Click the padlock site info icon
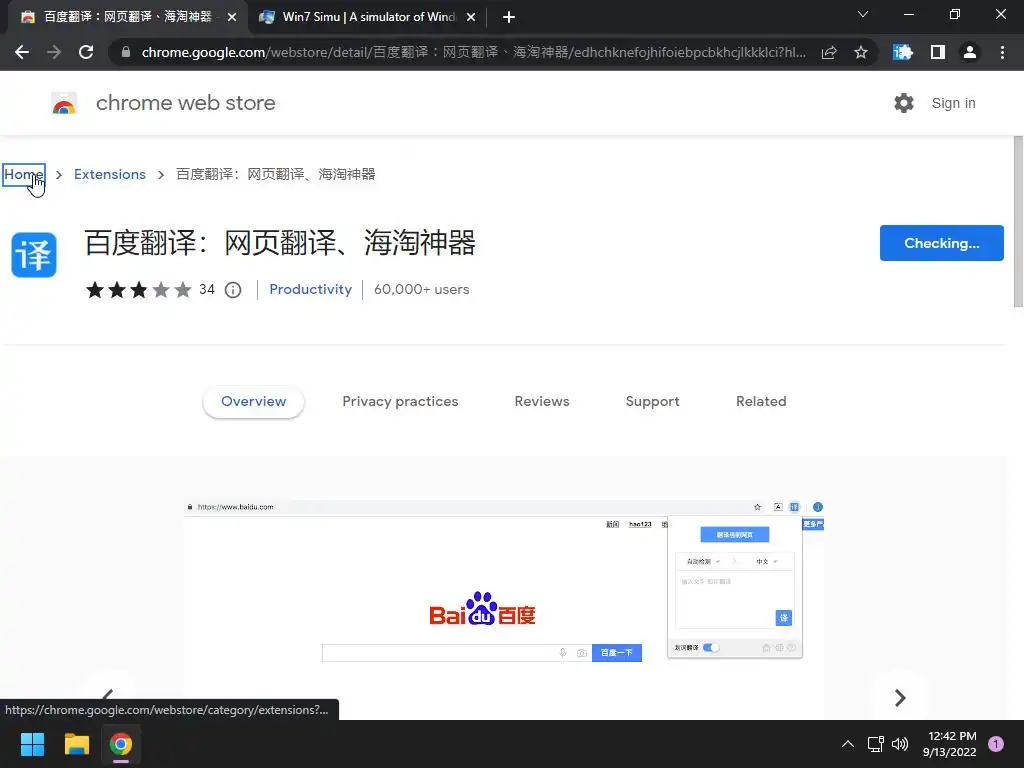This screenshot has width=1024, height=768. click(x=126, y=52)
